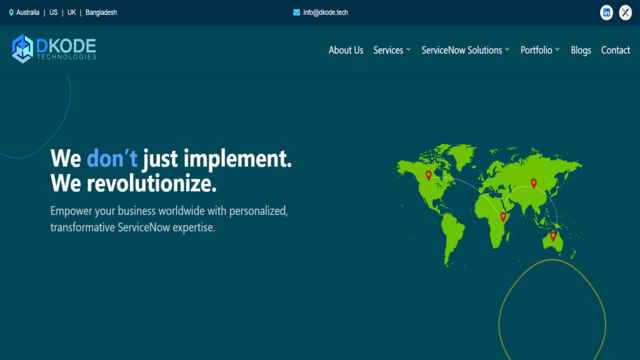Image resolution: width=640 pixels, height=360 pixels.
Task: Open the Portfolio menu item
Action: tap(536, 50)
